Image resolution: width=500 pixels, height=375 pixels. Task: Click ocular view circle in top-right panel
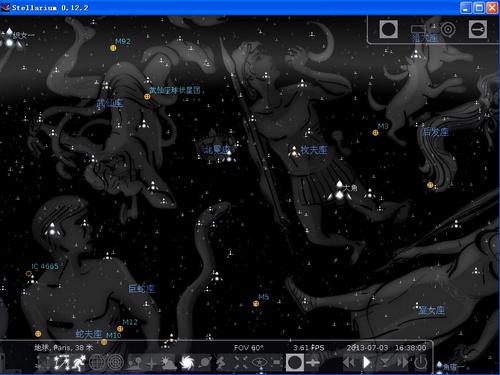pos(388,29)
